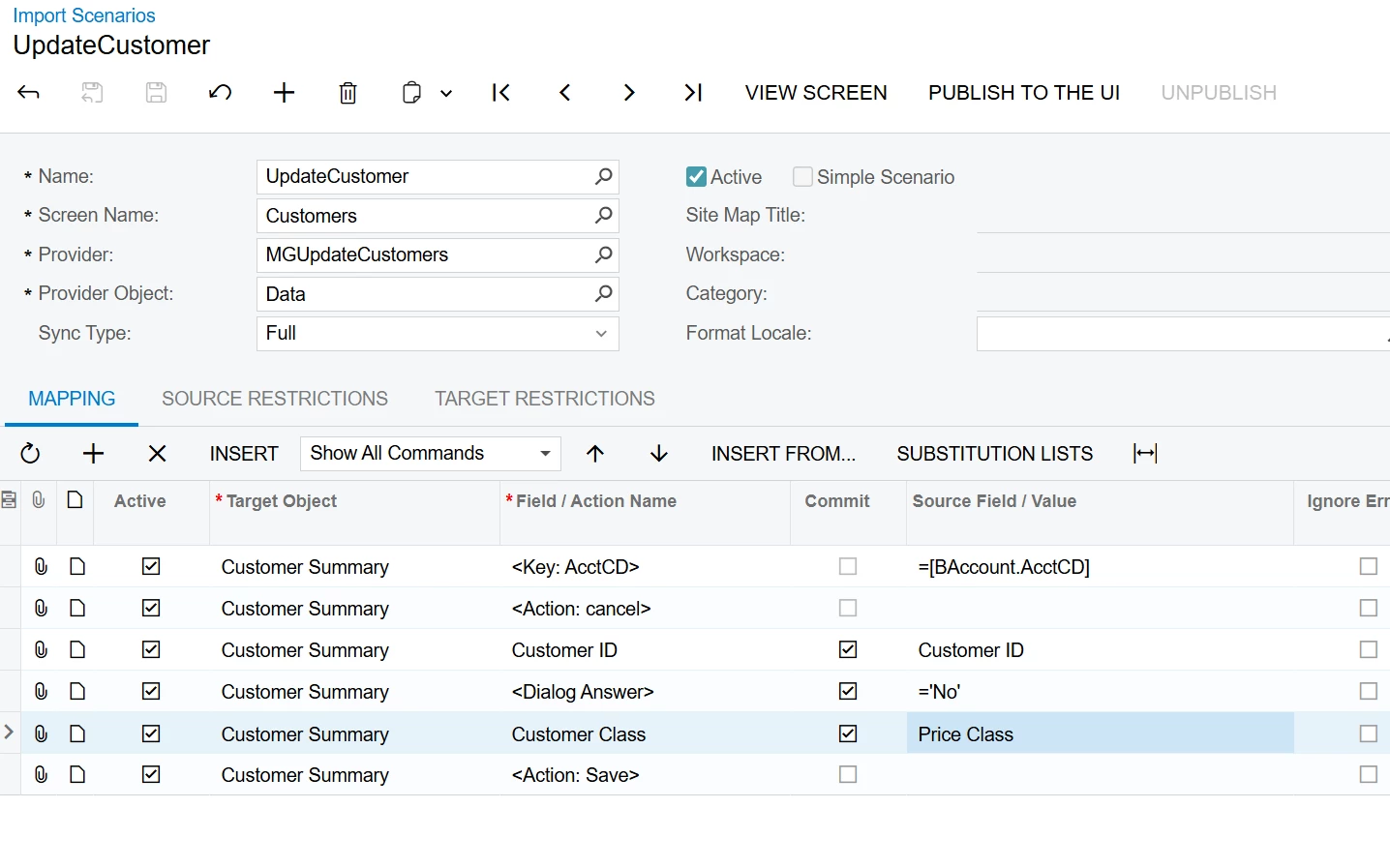Refresh the mapping grid

tap(30, 454)
